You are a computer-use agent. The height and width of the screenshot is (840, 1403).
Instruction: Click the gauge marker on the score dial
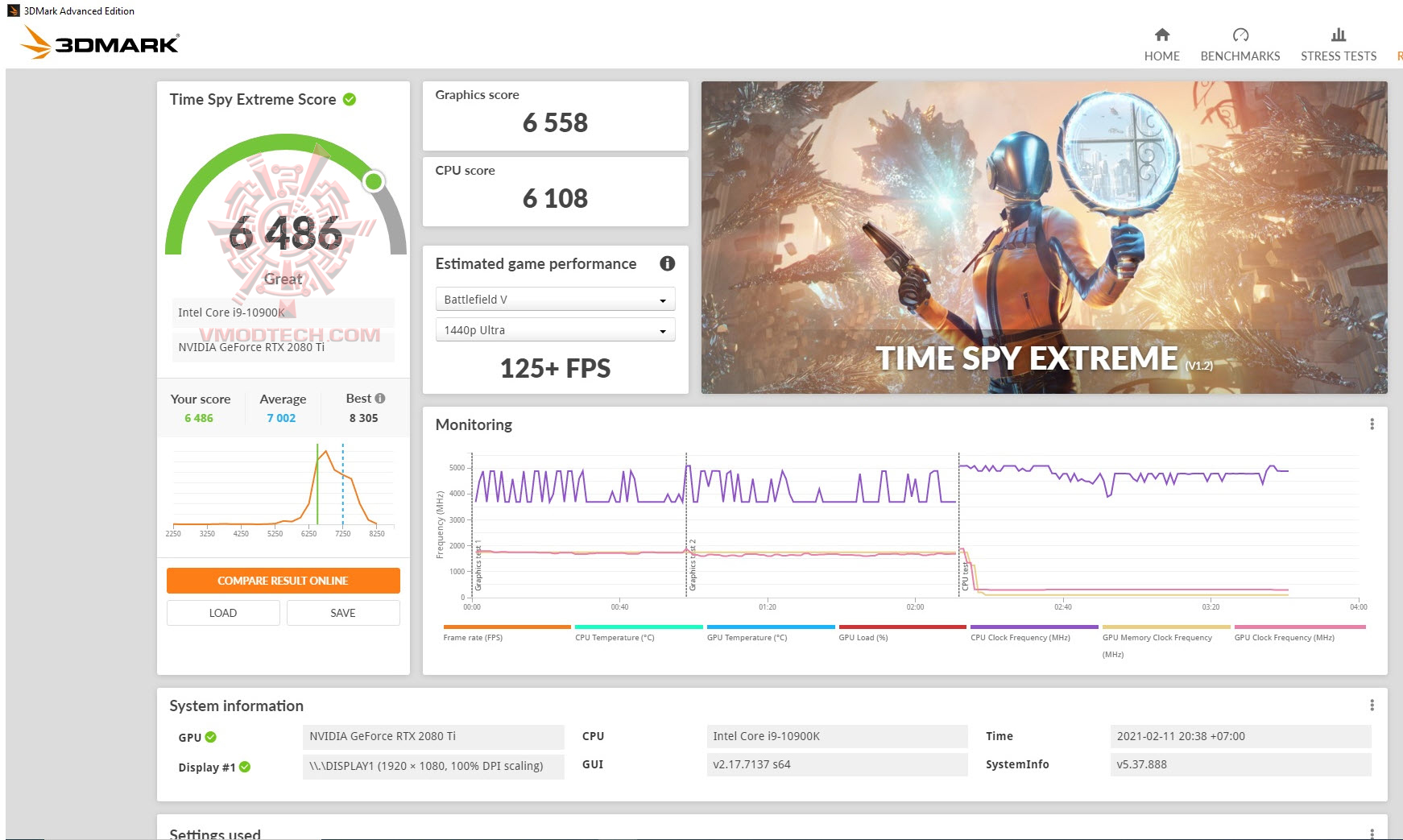[372, 181]
